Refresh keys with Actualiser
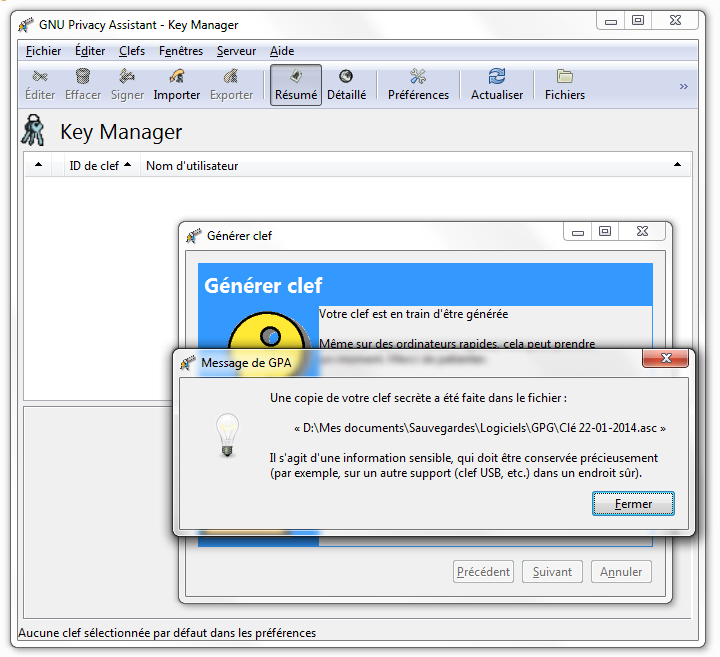This screenshot has height=657, width=720. 497,85
